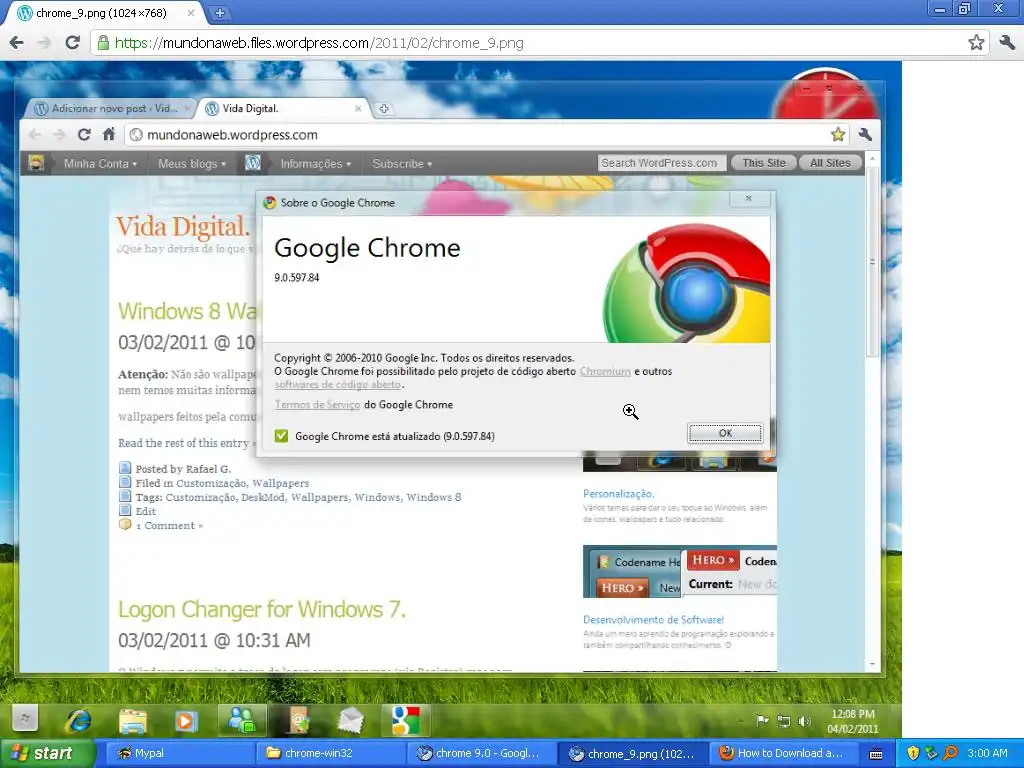Viewport: 1024px width, 768px height.
Task: Select the chrome_9.png browser tab
Action: click(x=104, y=13)
